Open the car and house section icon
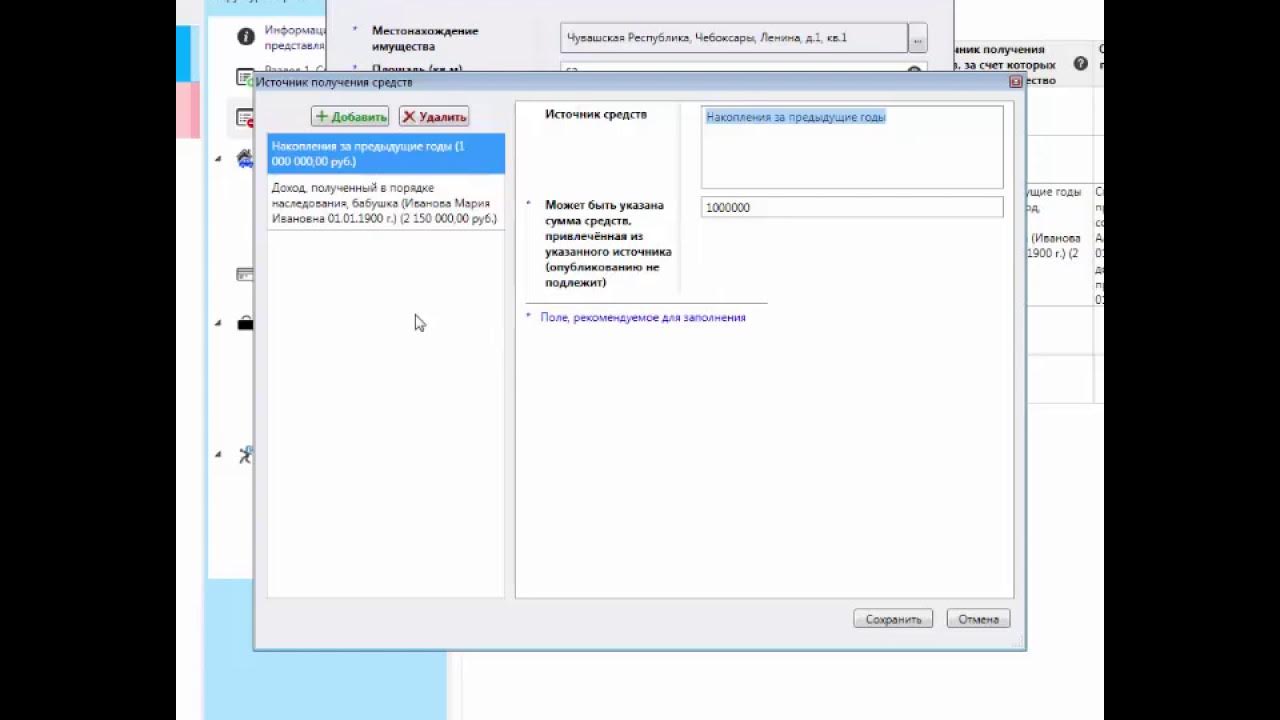The height and width of the screenshot is (720, 1280). [x=245, y=158]
